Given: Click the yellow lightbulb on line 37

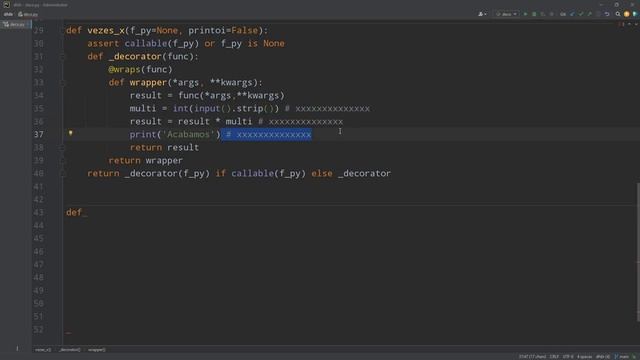Looking at the screenshot, I should (x=71, y=133).
